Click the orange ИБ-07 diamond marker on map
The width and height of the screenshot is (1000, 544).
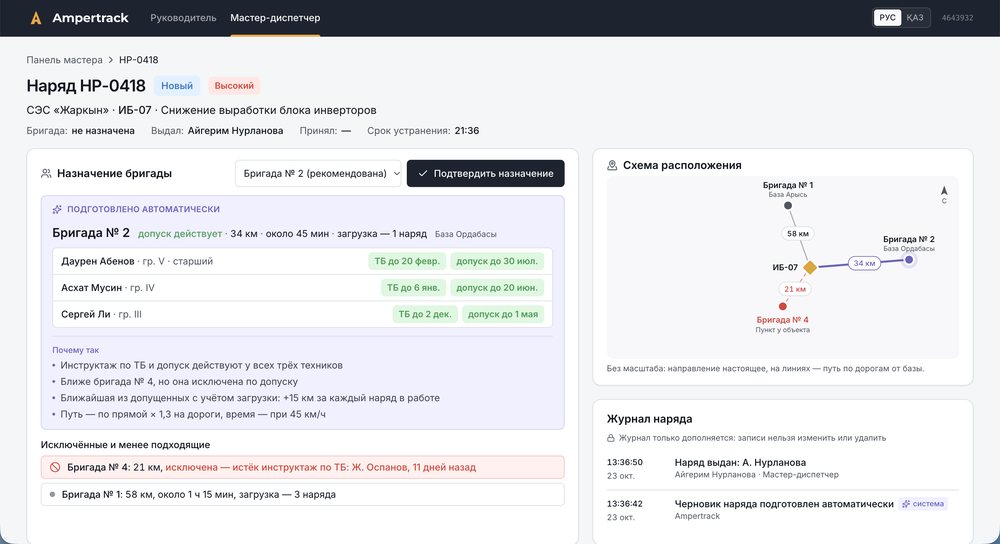click(x=810, y=267)
